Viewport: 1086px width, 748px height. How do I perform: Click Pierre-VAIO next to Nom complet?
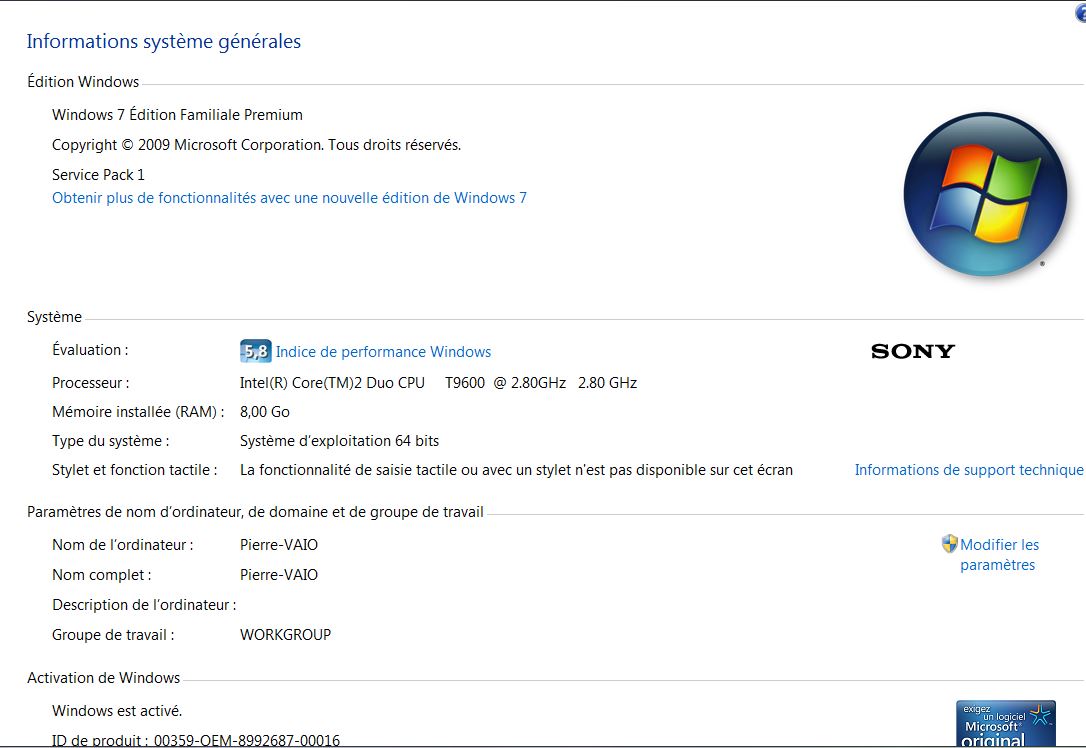pyautogui.click(x=279, y=575)
